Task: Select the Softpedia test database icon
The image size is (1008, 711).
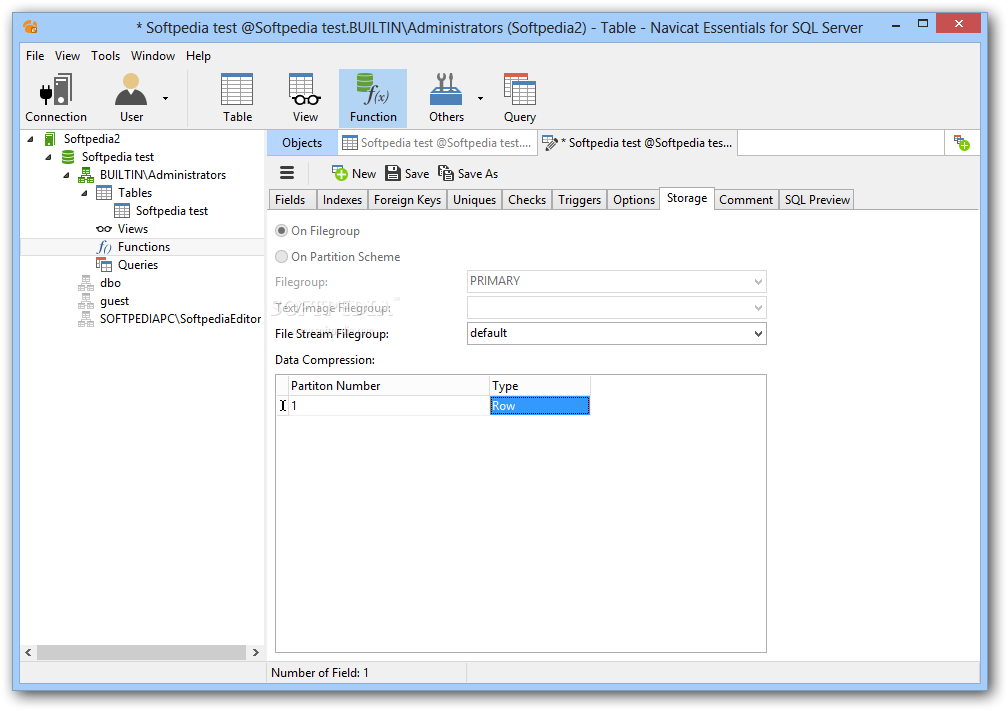Action: point(68,157)
